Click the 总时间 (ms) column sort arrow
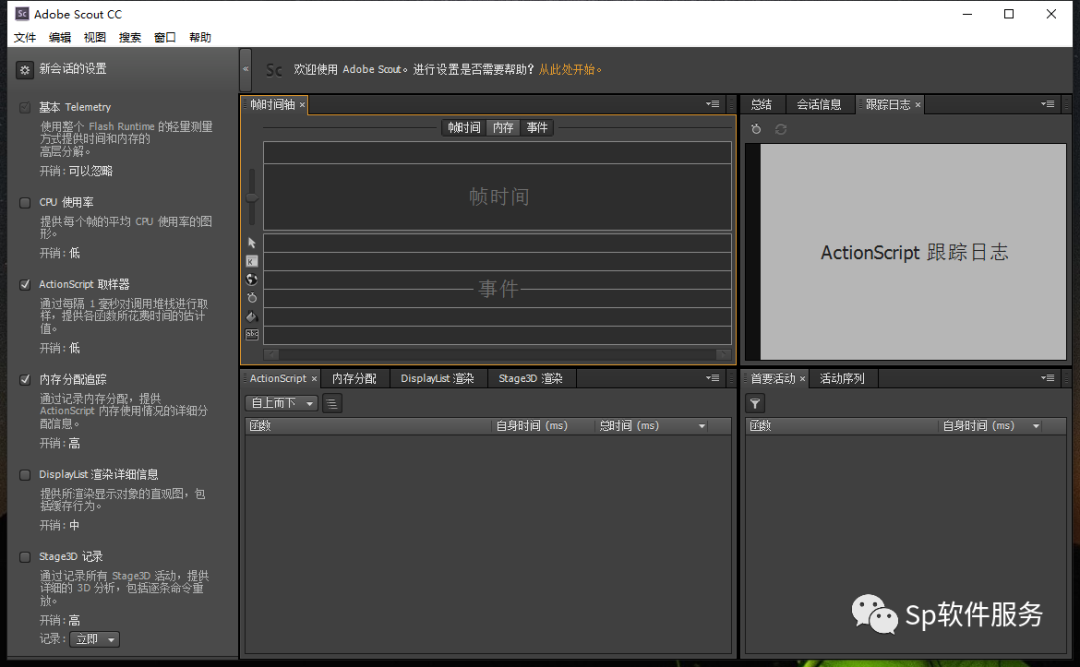The height and width of the screenshot is (667, 1080). 702,427
